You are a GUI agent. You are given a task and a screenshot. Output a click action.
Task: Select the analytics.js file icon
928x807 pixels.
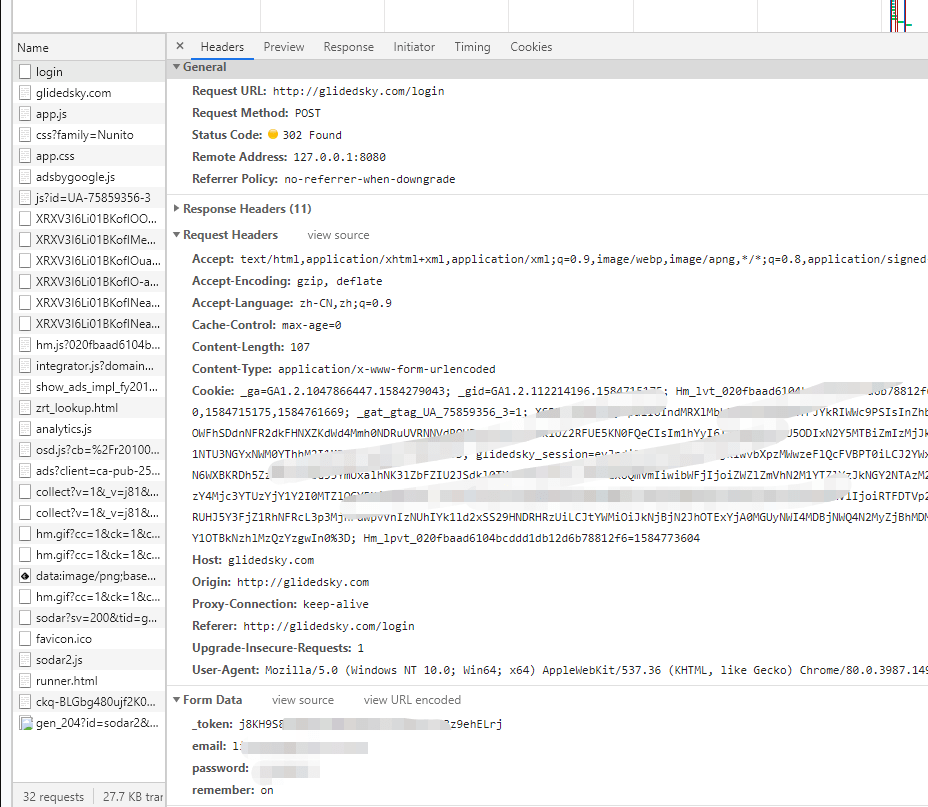[25, 428]
